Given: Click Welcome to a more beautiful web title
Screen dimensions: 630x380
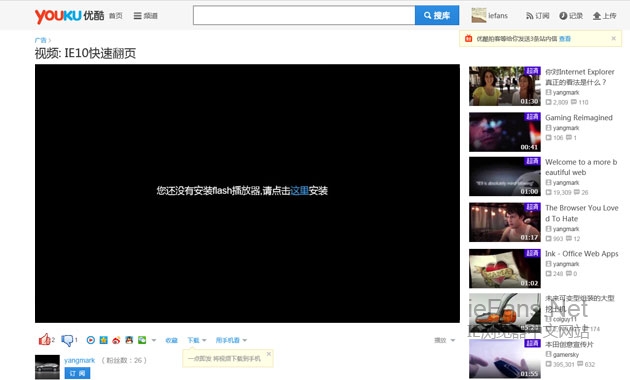Looking at the screenshot, I should point(581,167).
